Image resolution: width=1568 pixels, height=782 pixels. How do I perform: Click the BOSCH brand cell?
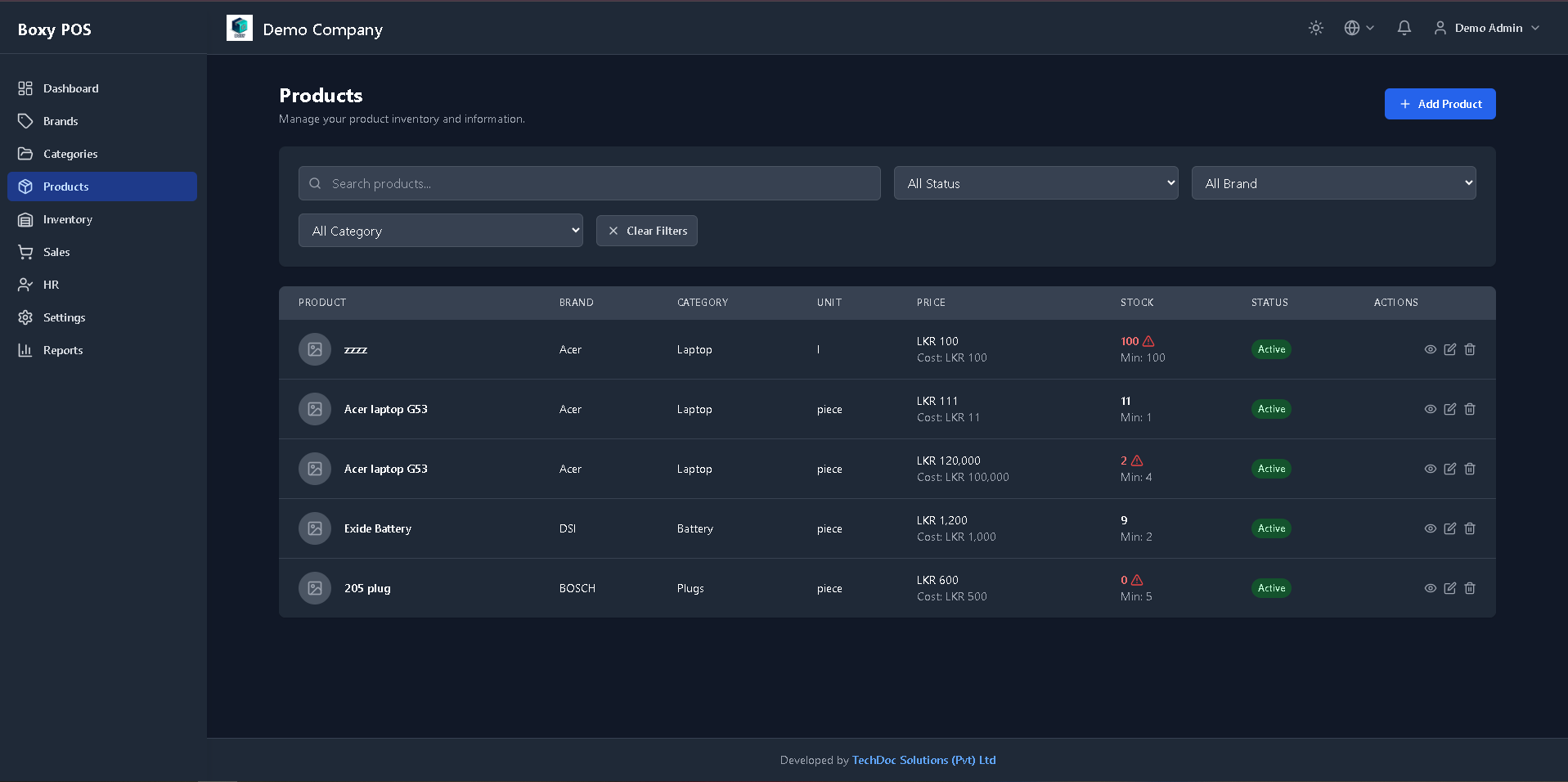(x=577, y=588)
